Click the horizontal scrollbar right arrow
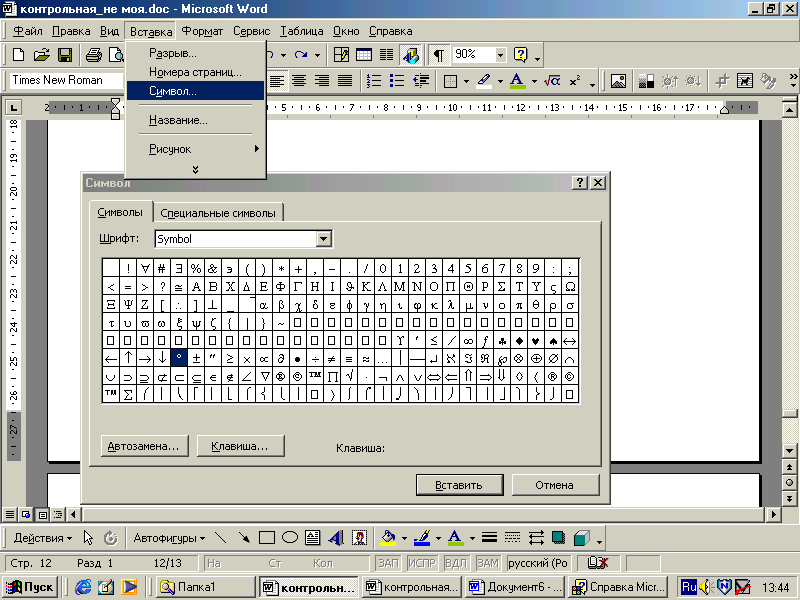800x600 pixels. click(773, 514)
